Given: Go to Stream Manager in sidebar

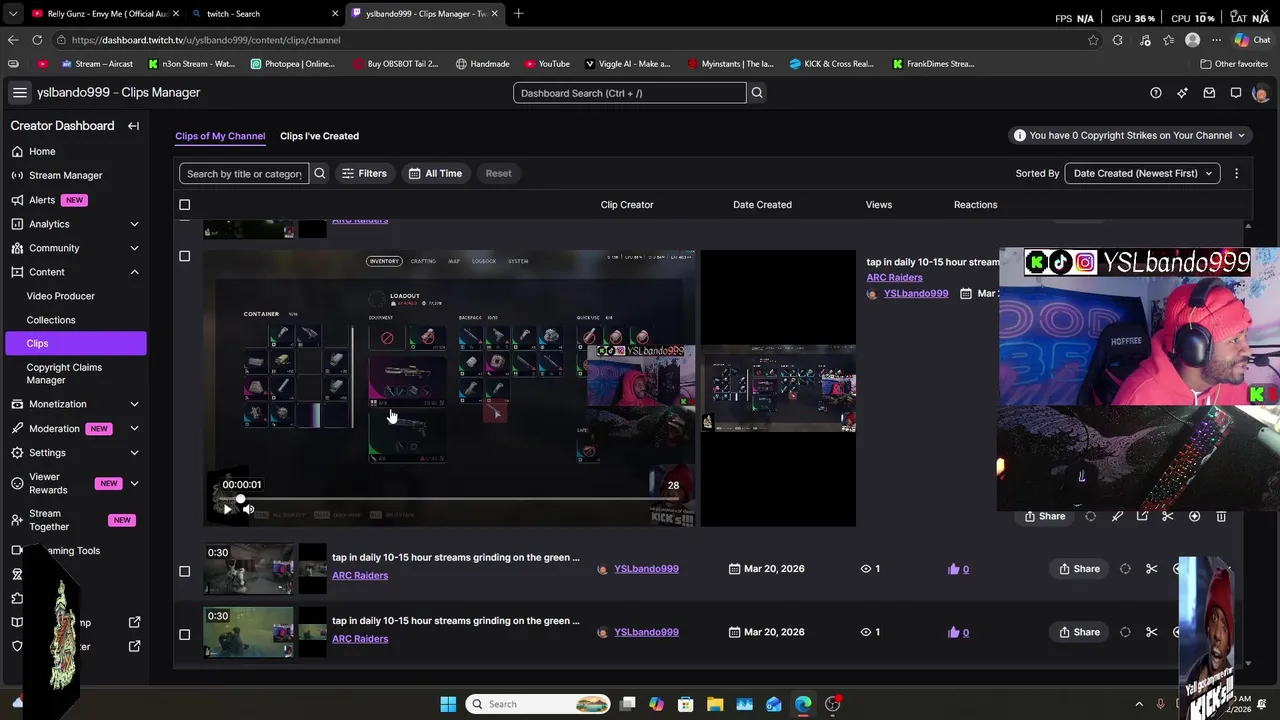Looking at the screenshot, I should pyautogui.click(x=66, y=175).
